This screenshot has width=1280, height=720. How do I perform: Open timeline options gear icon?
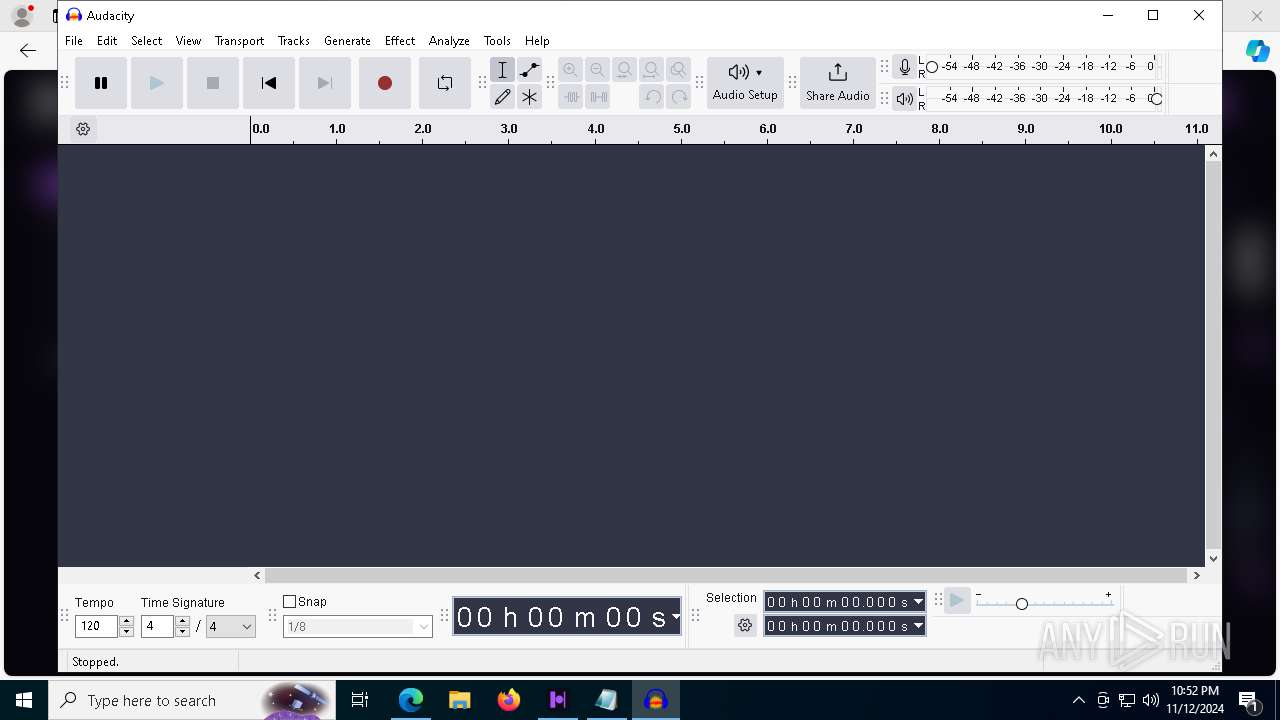pyautogui.click(x=83, y=129)
